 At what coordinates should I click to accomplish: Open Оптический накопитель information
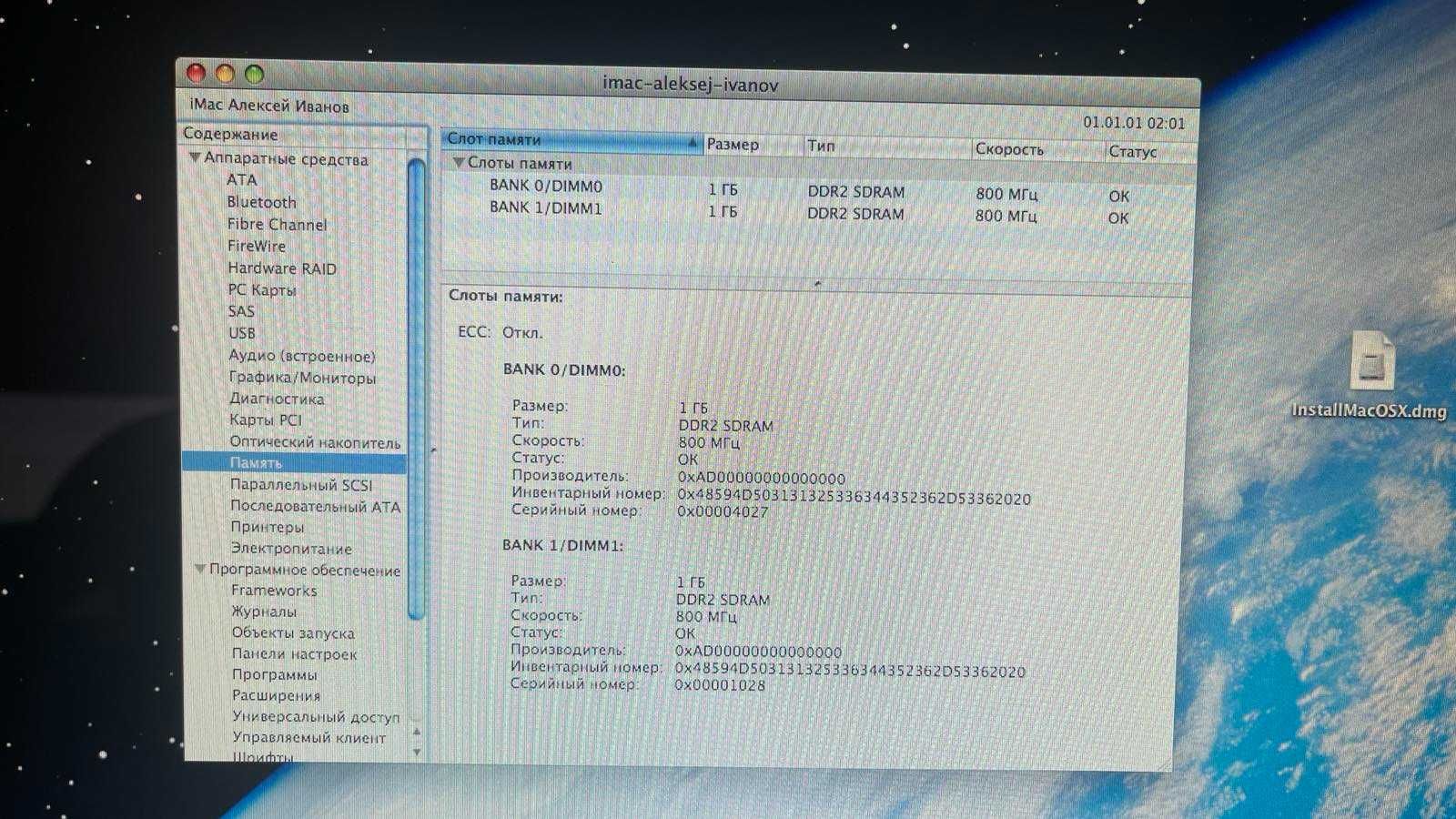pyautogui.click(x=315, y=442)
